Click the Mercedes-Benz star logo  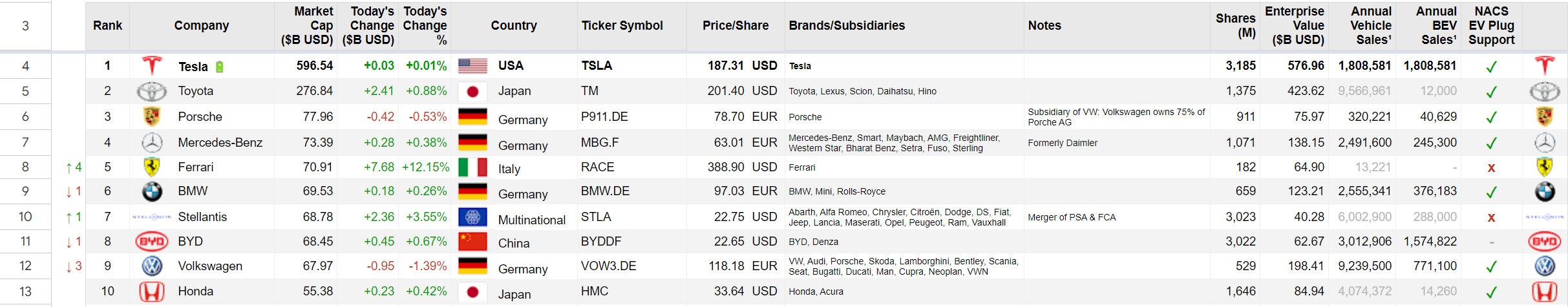click(152, 142)
